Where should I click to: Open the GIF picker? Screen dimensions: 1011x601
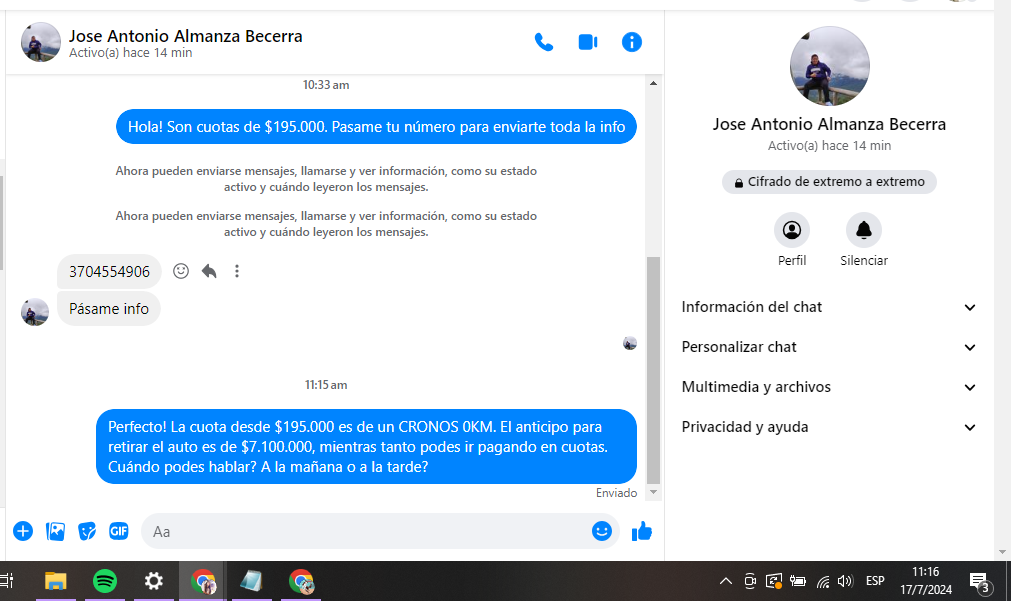(119, 531)
